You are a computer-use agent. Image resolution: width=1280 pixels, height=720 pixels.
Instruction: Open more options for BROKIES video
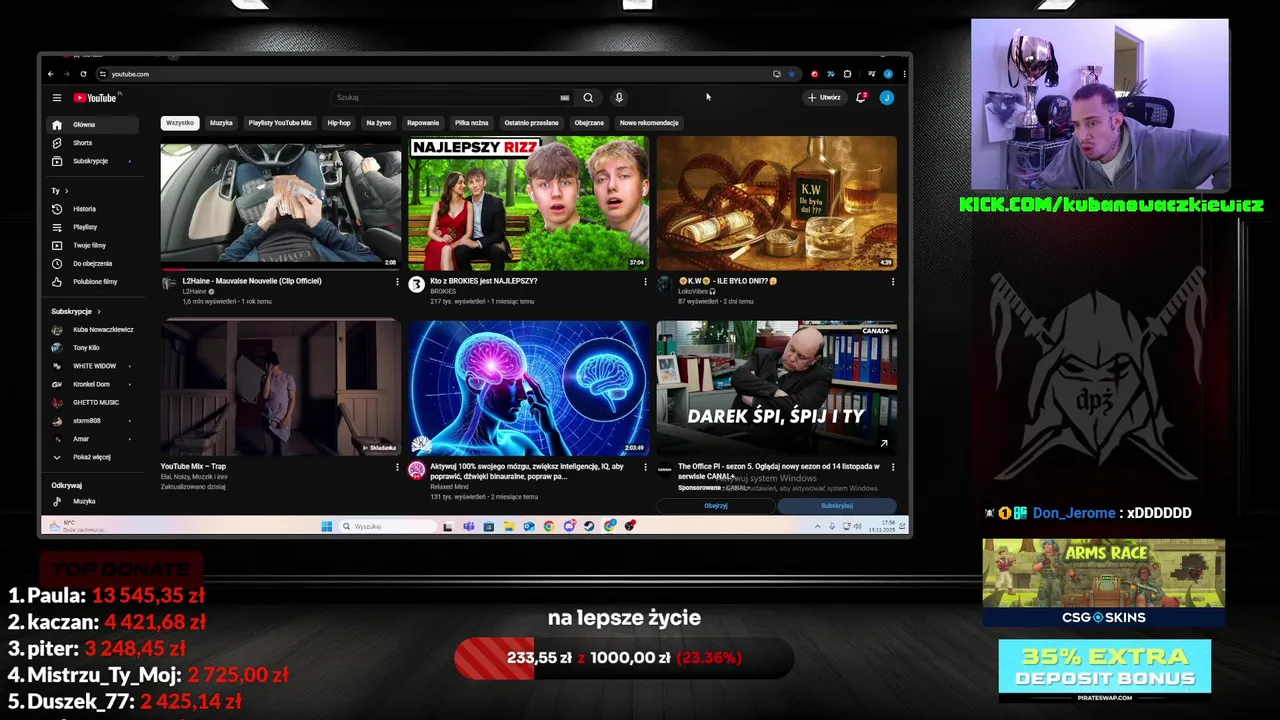(645, 282)
